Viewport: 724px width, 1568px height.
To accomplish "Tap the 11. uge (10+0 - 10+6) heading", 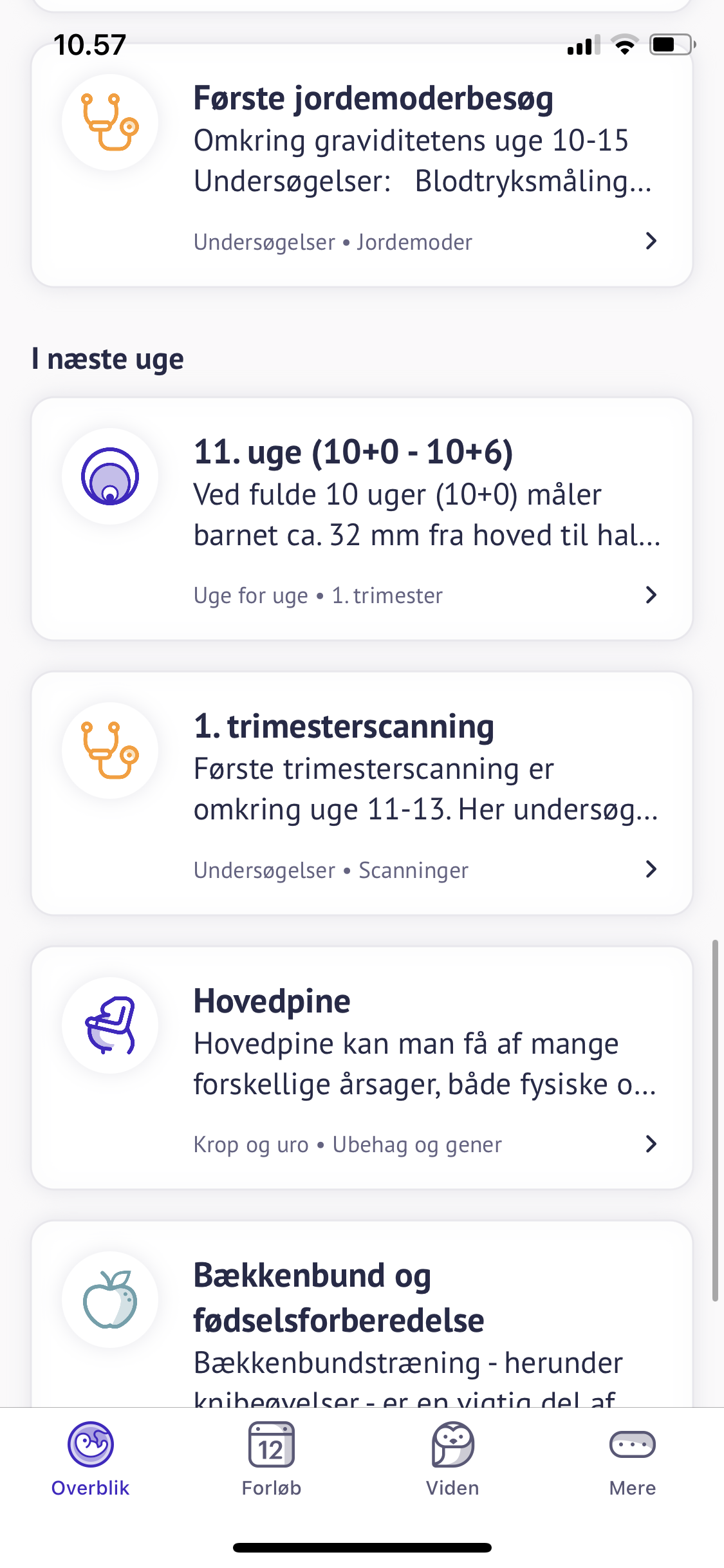I will click(353, 453).
